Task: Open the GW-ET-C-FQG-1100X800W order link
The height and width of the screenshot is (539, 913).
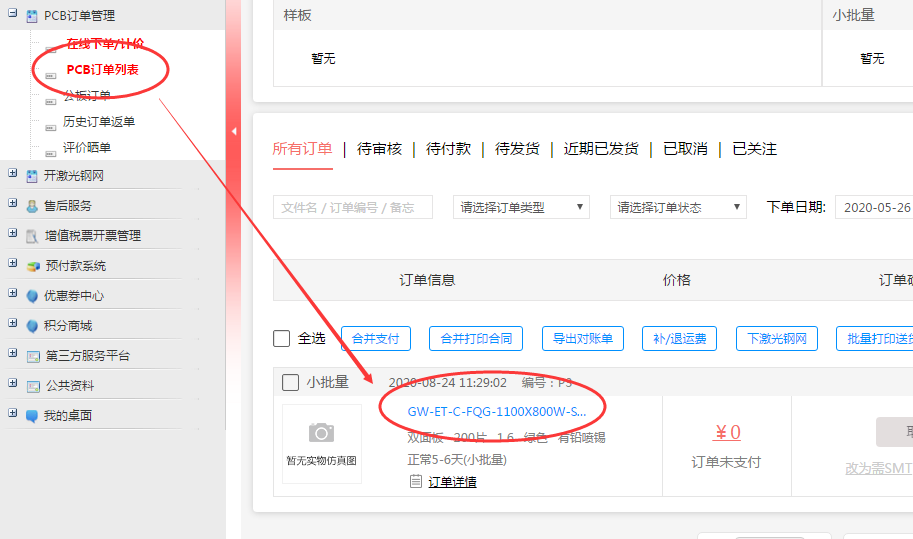Action: (496, 411)
